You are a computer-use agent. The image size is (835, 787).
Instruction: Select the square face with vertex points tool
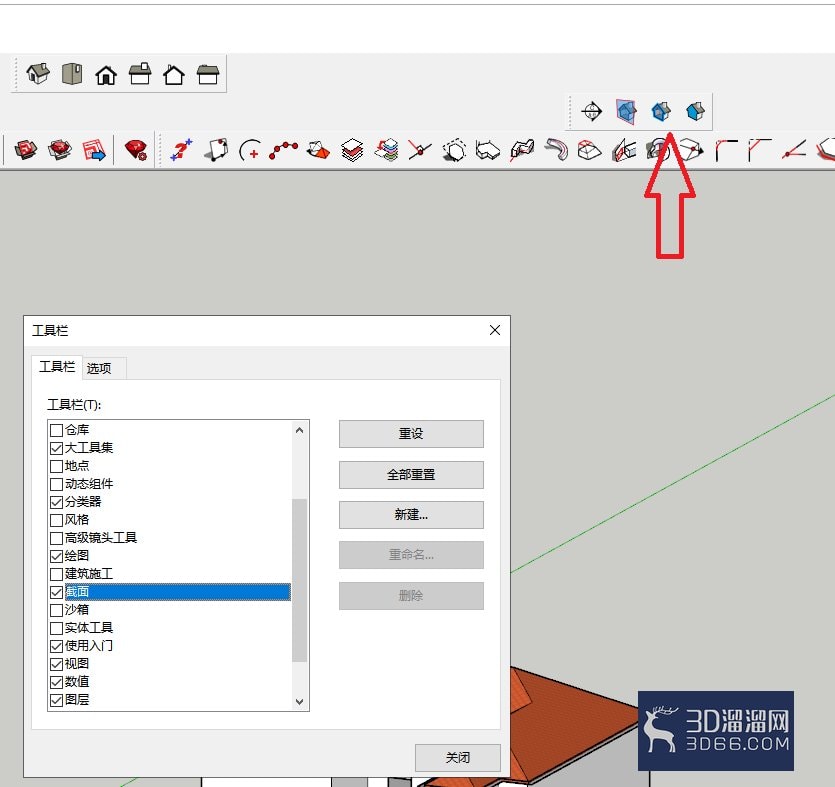216,150
